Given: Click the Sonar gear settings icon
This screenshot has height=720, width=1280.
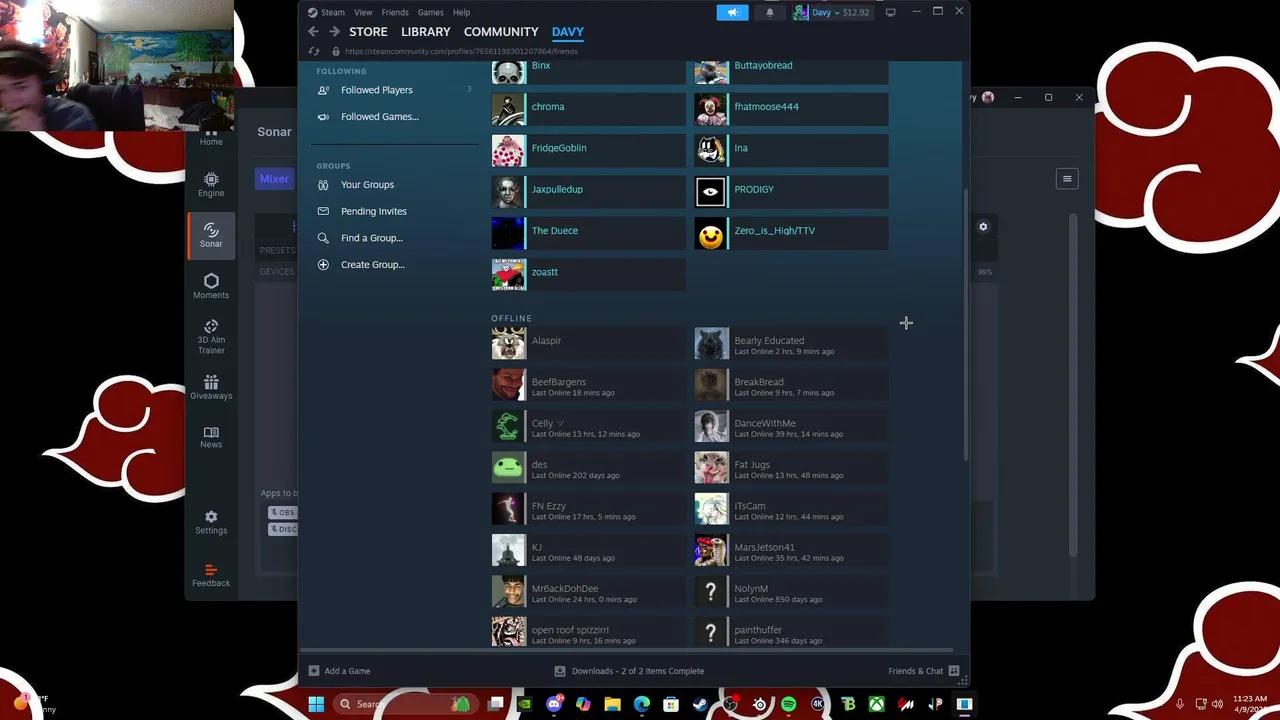Looking at the screenshot, I should (983, 227).
